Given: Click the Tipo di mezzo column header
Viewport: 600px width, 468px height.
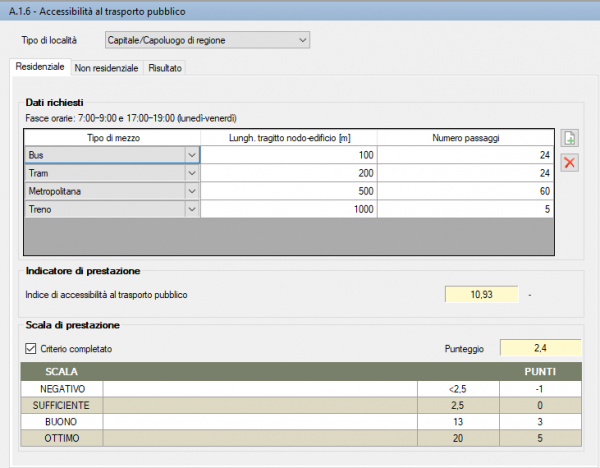Looking at the screenshot, I should coord(113,138).
